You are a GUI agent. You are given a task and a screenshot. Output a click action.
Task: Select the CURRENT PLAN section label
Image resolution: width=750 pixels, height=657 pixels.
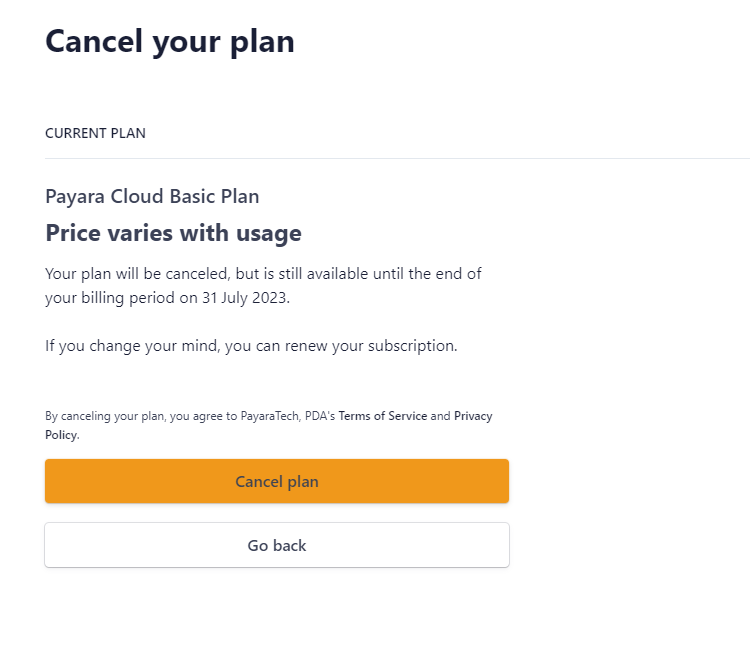pos(95,133)
